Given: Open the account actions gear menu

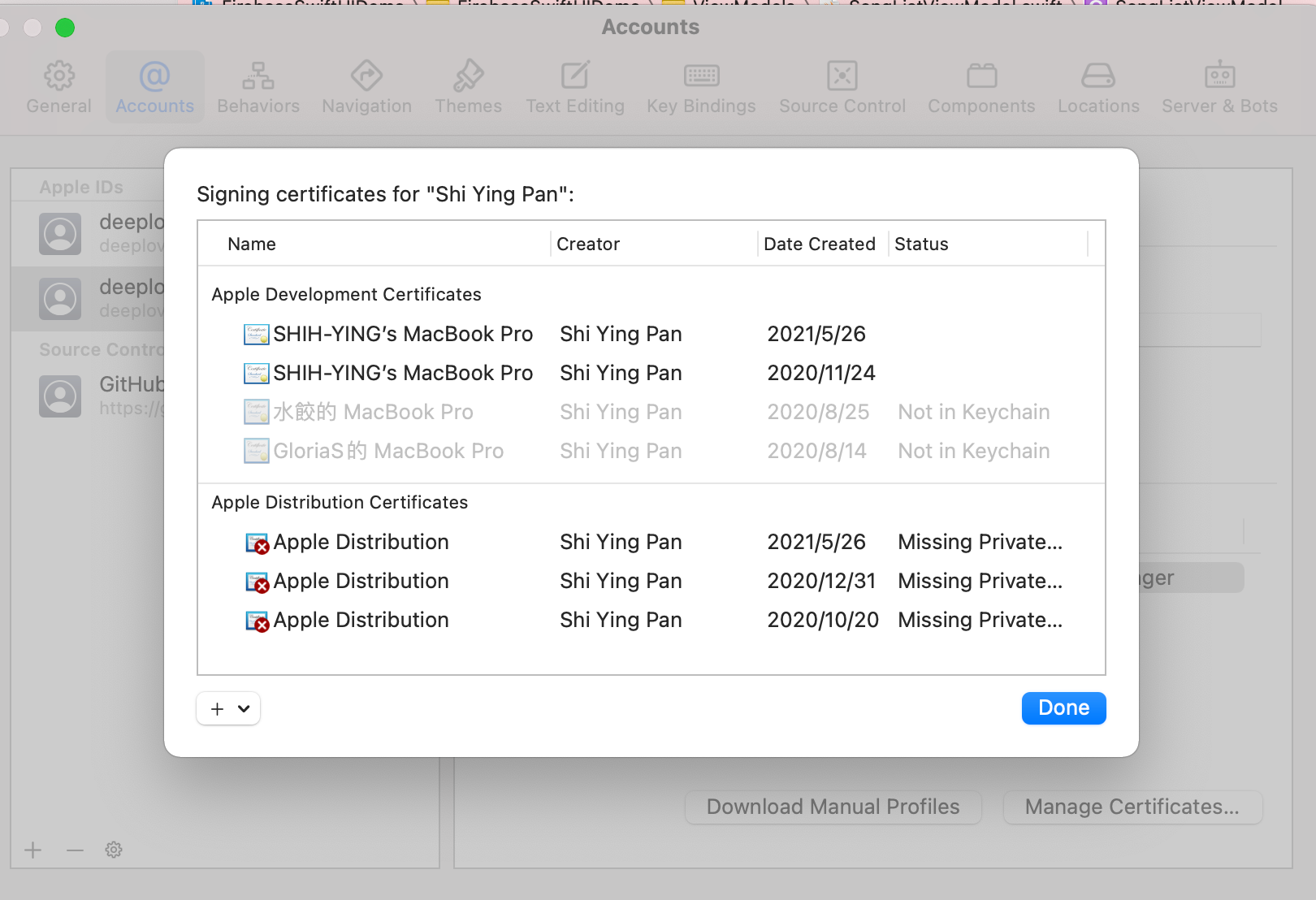Looking at the screenshot, I should (114, 850).
